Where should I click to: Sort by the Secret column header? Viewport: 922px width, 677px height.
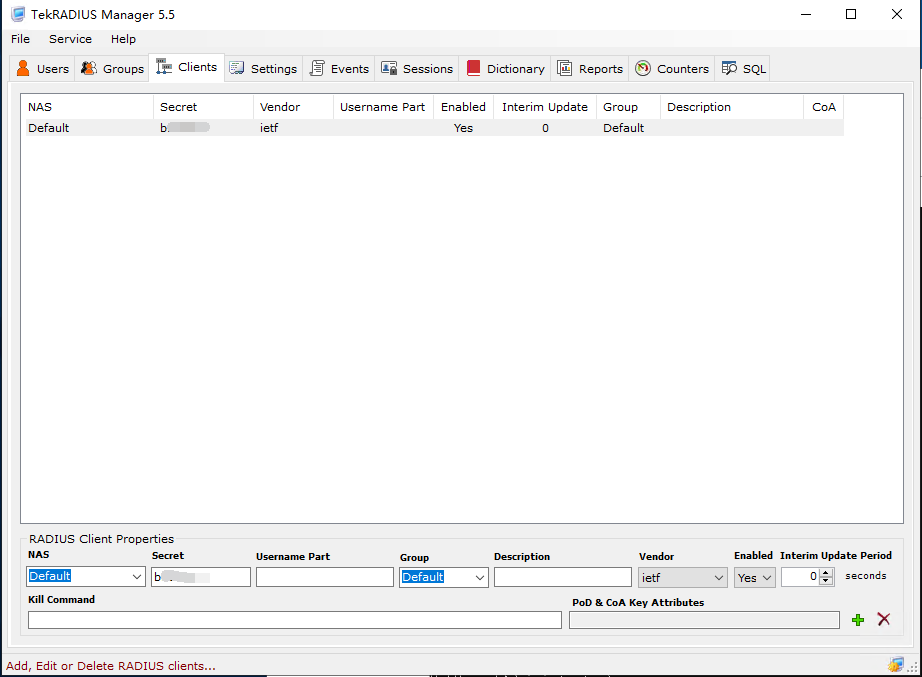click(x=203, y=107)
